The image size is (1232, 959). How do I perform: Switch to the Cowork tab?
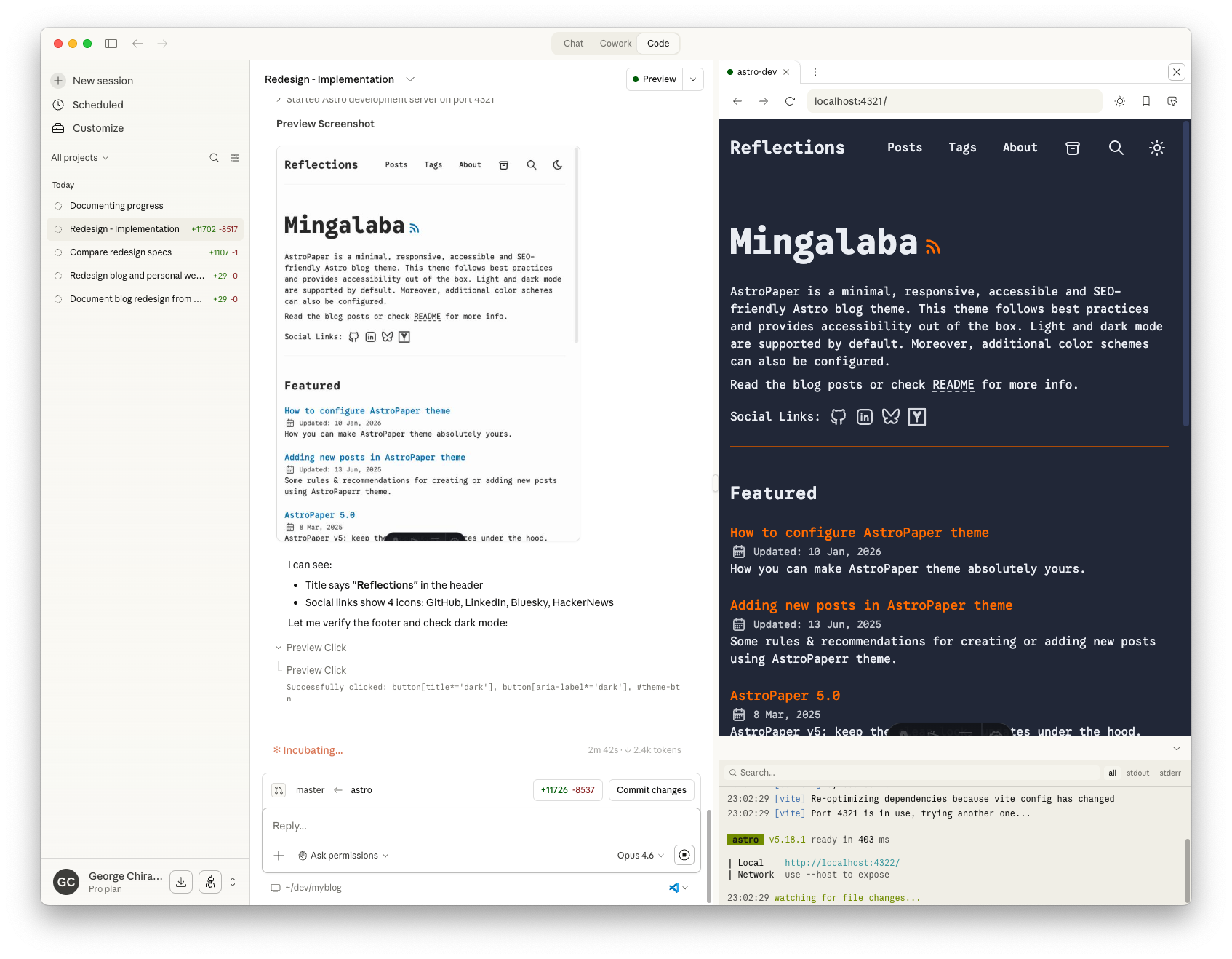(x=615, y=43)
